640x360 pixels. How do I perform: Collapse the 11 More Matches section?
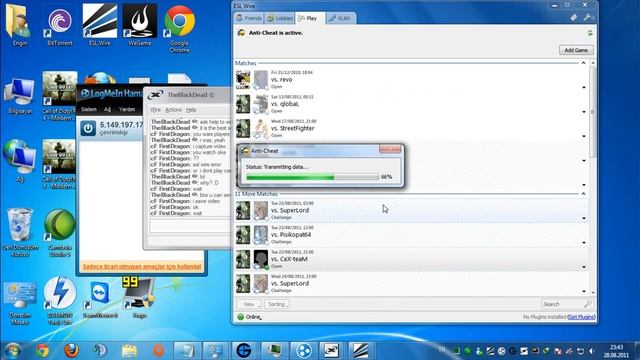click(x=583, y=193)
